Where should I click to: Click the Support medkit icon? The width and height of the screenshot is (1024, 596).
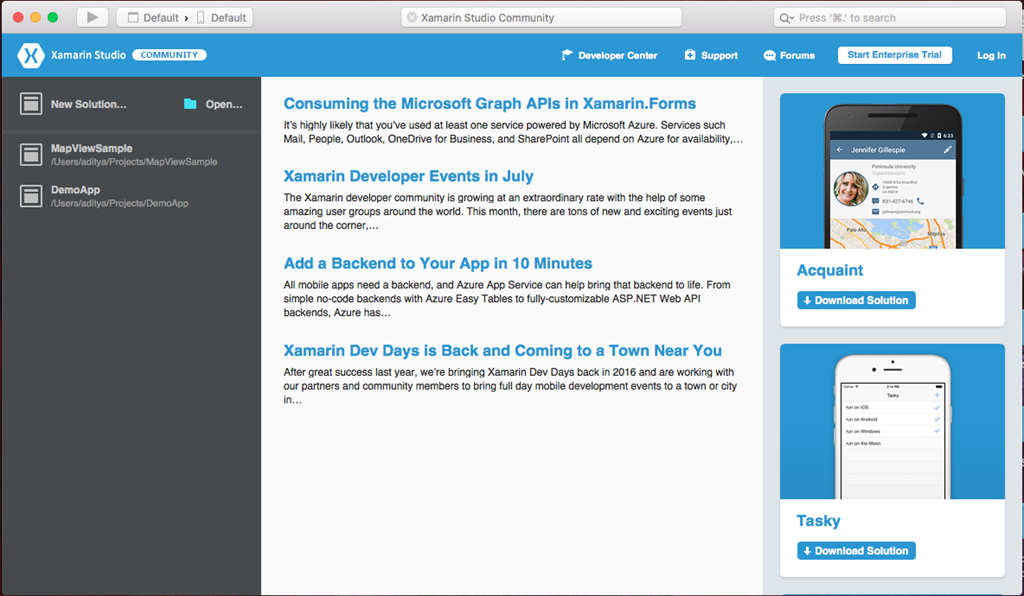690,55
